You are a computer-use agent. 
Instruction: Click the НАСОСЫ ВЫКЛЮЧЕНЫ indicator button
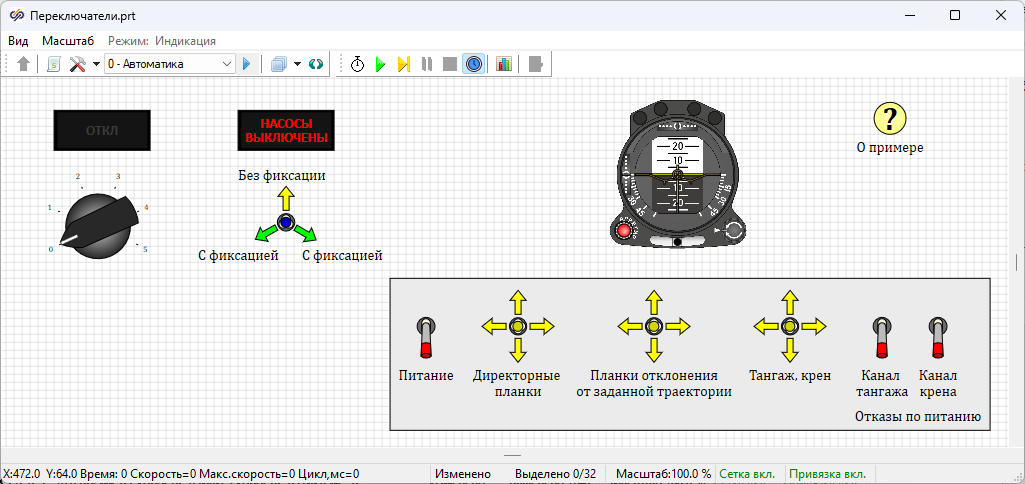(x=286, y=130)
